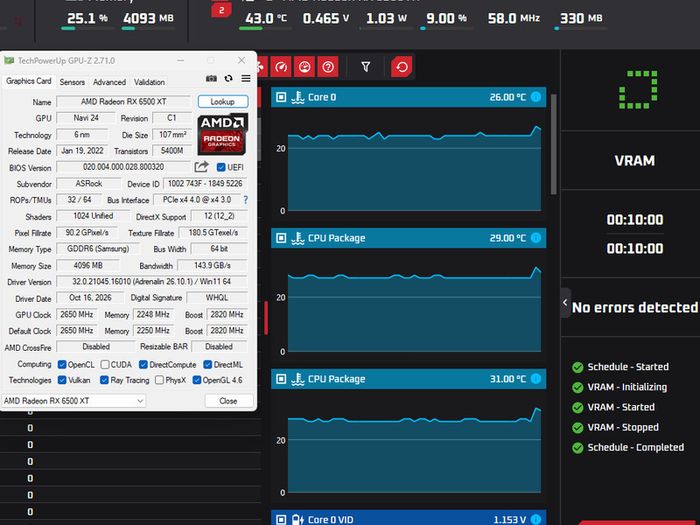Toggle the UEFI checkbox
Screen dimensions: 700x525
[x=221, y=167]
